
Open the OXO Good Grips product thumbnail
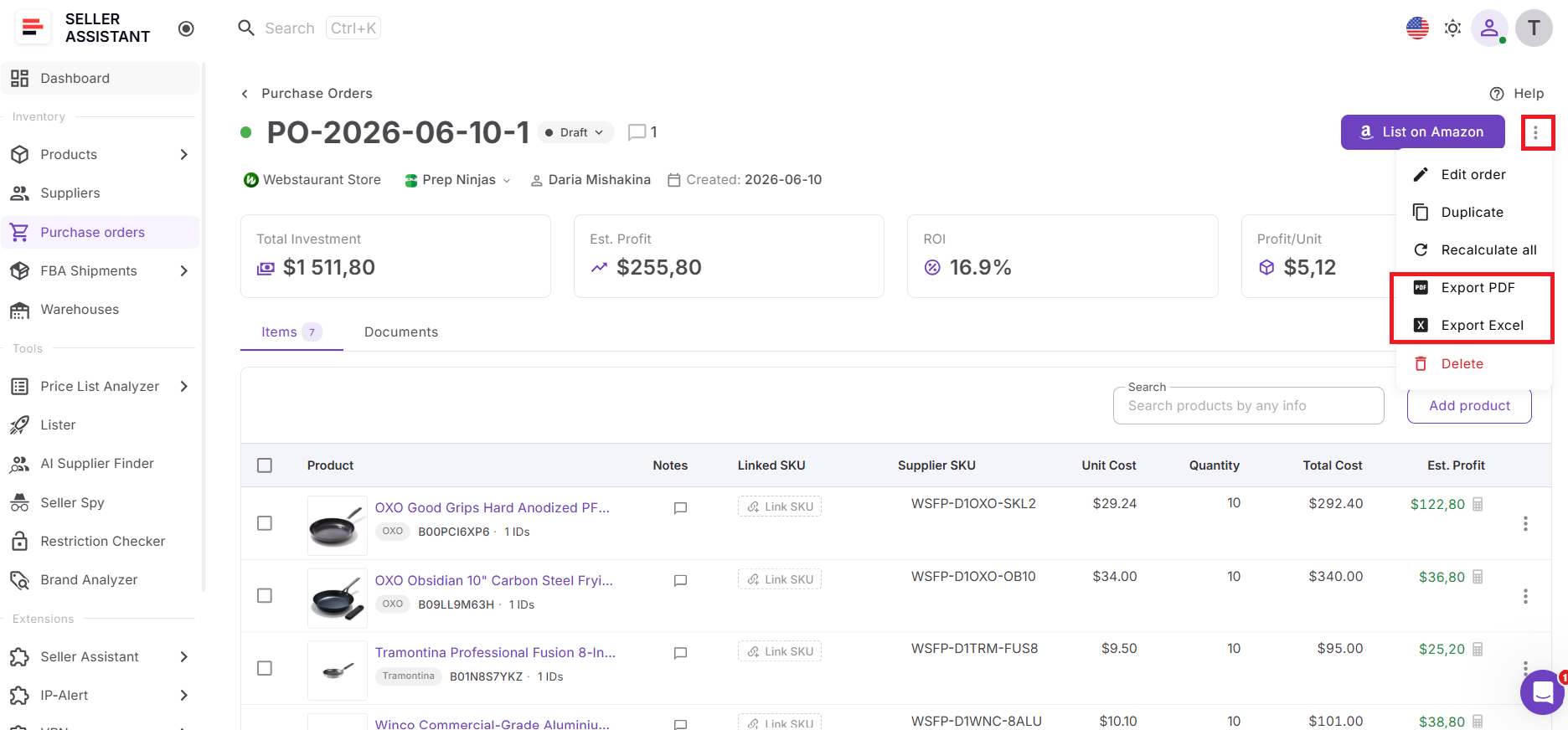338,526
